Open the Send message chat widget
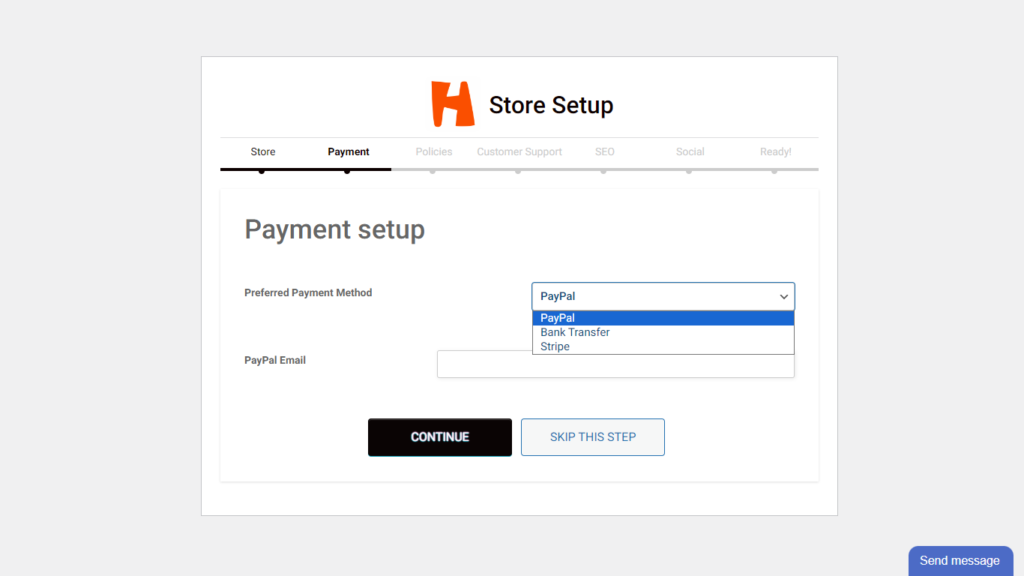This screenshot has width=1024, height=576. point(959,561)
